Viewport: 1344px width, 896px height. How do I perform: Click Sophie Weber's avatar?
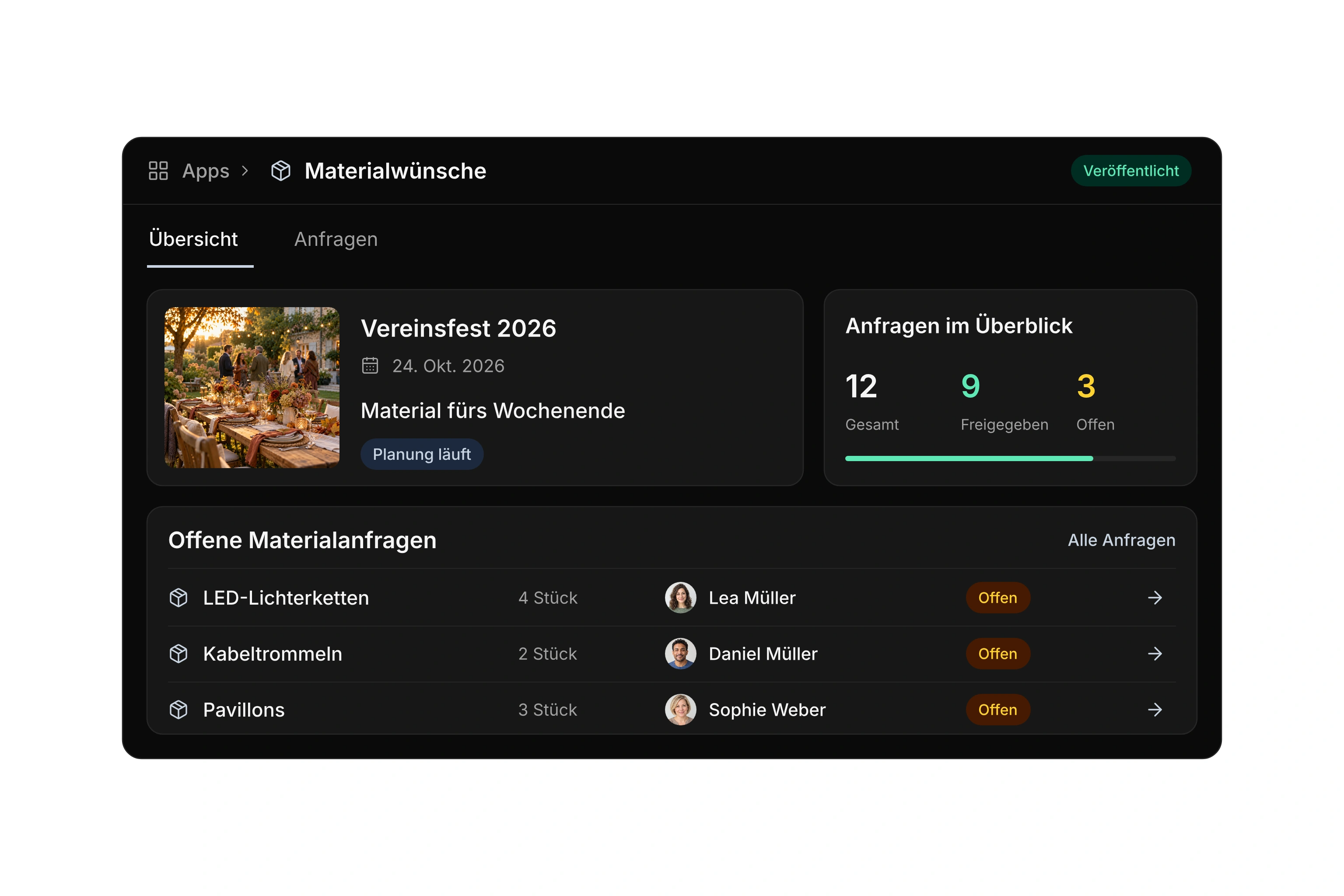click(x=681, y=710)
